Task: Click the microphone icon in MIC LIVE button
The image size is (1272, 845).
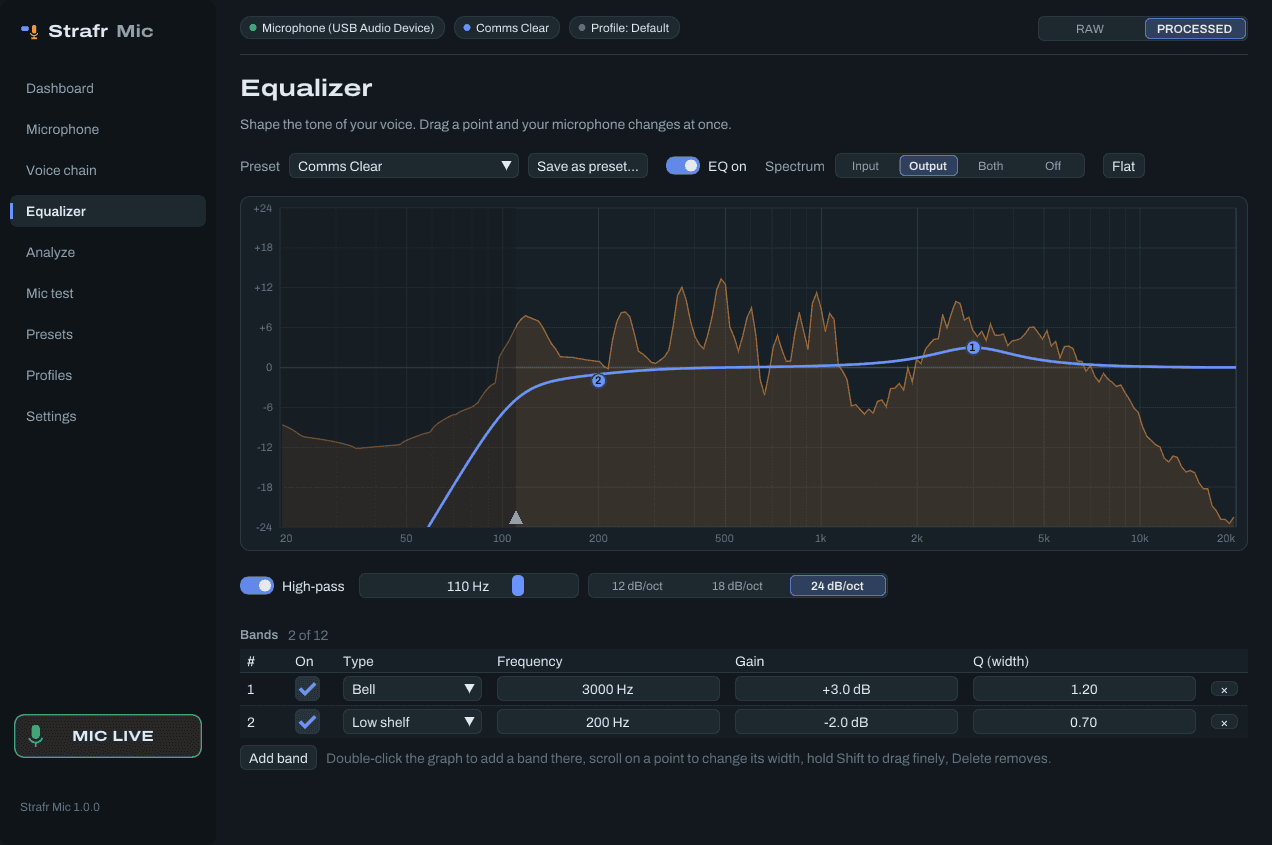Action: click(36, 736)
